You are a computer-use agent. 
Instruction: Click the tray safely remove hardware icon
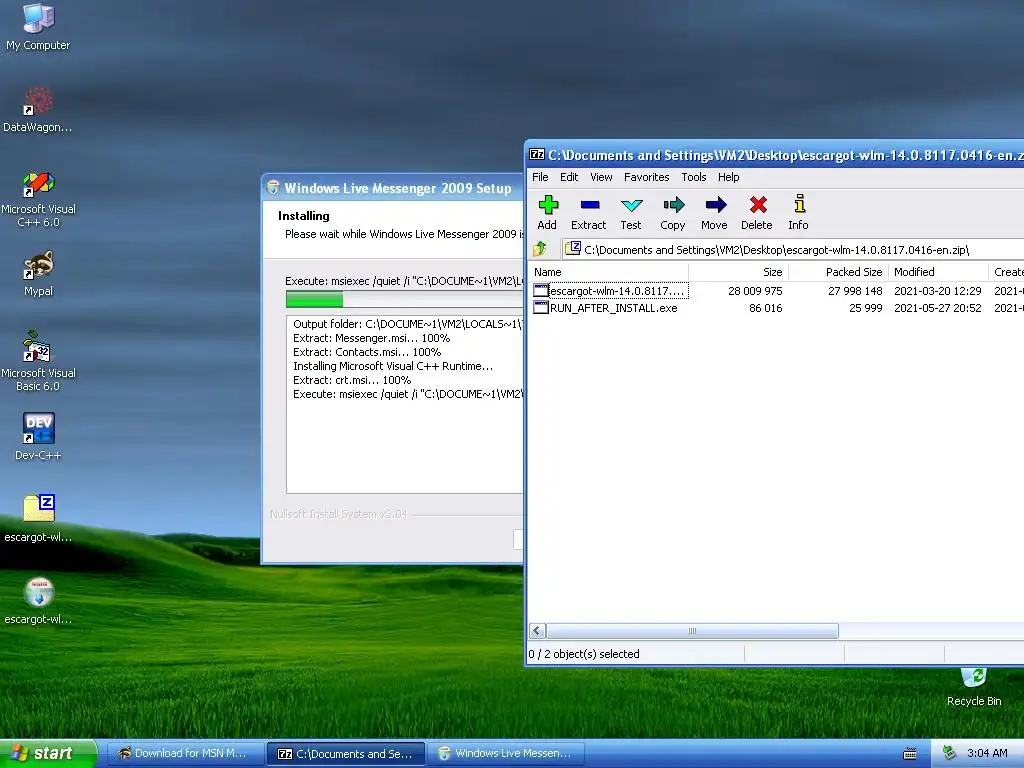950,754
